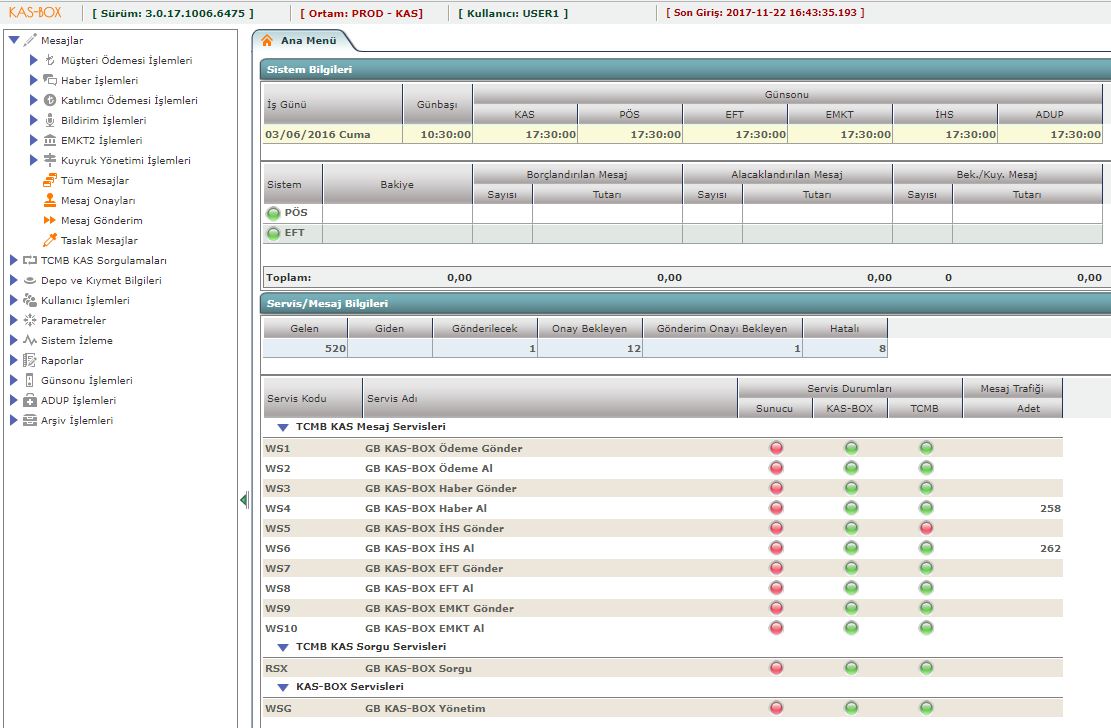1111x728 pixels.
Task: Click the Kullanıcı İşlemleri users icon
Action: [x=30, y=301]
